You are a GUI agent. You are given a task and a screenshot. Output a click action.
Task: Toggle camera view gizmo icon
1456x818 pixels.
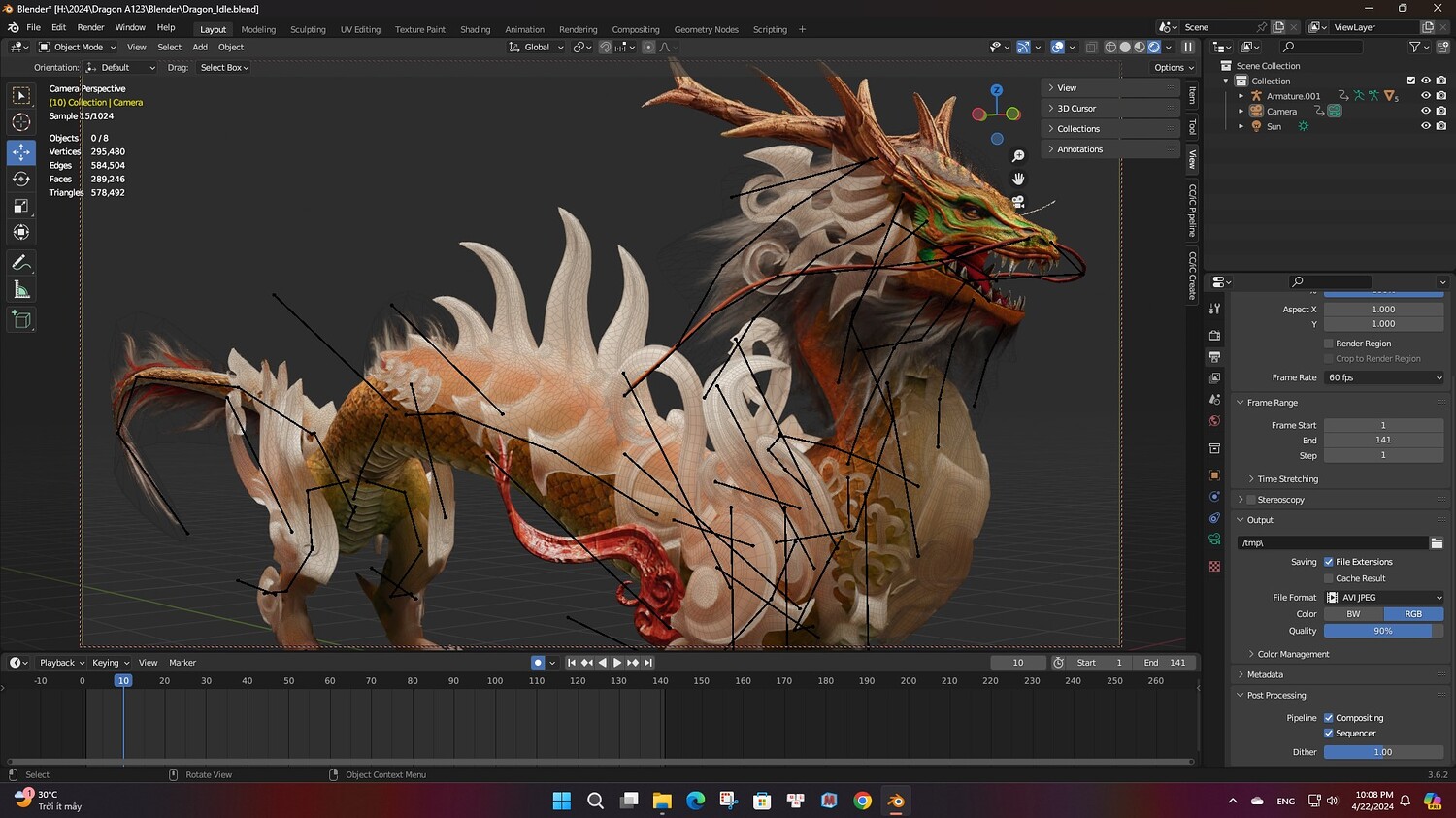1018,202
